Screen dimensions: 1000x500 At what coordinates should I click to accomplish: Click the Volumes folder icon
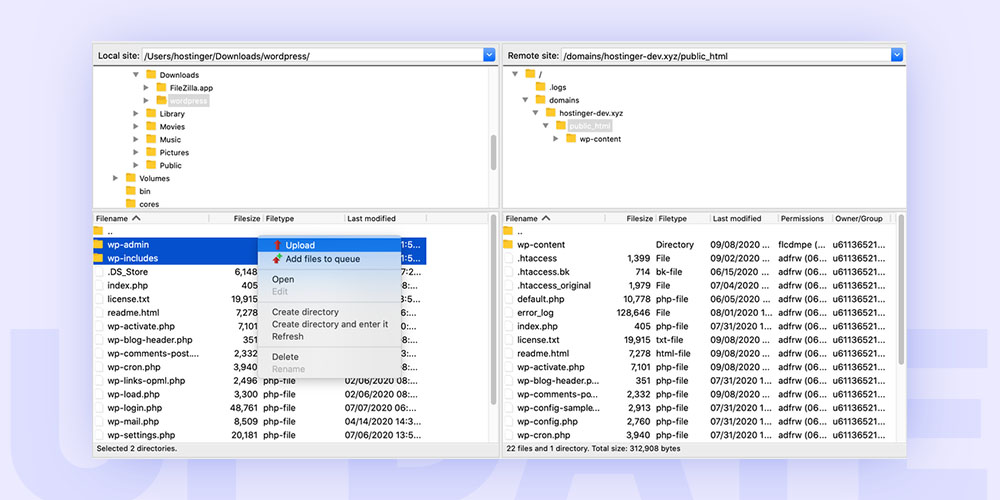point(131,178)
